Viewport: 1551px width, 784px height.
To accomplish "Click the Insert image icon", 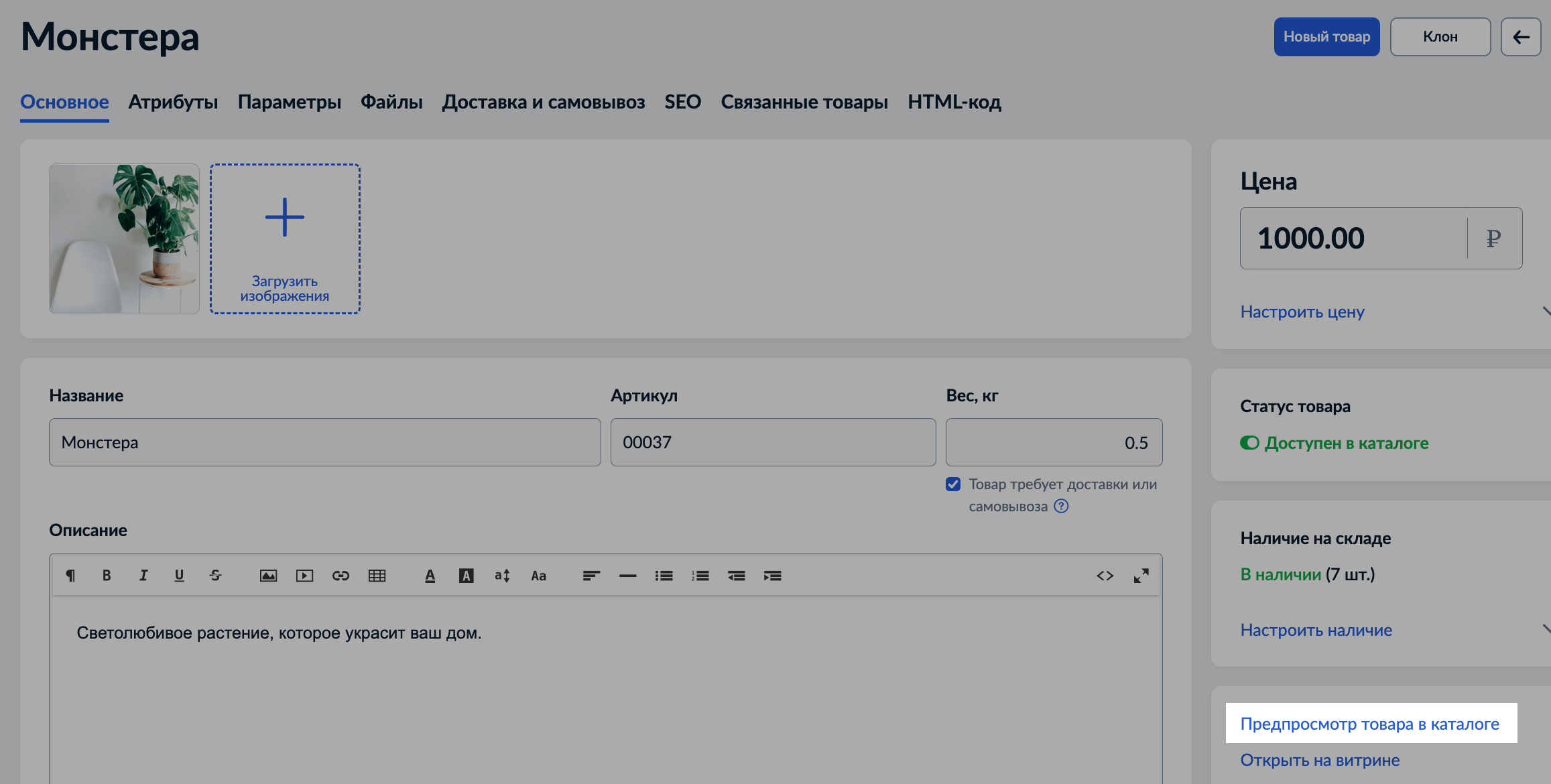I will click(267, 577).
